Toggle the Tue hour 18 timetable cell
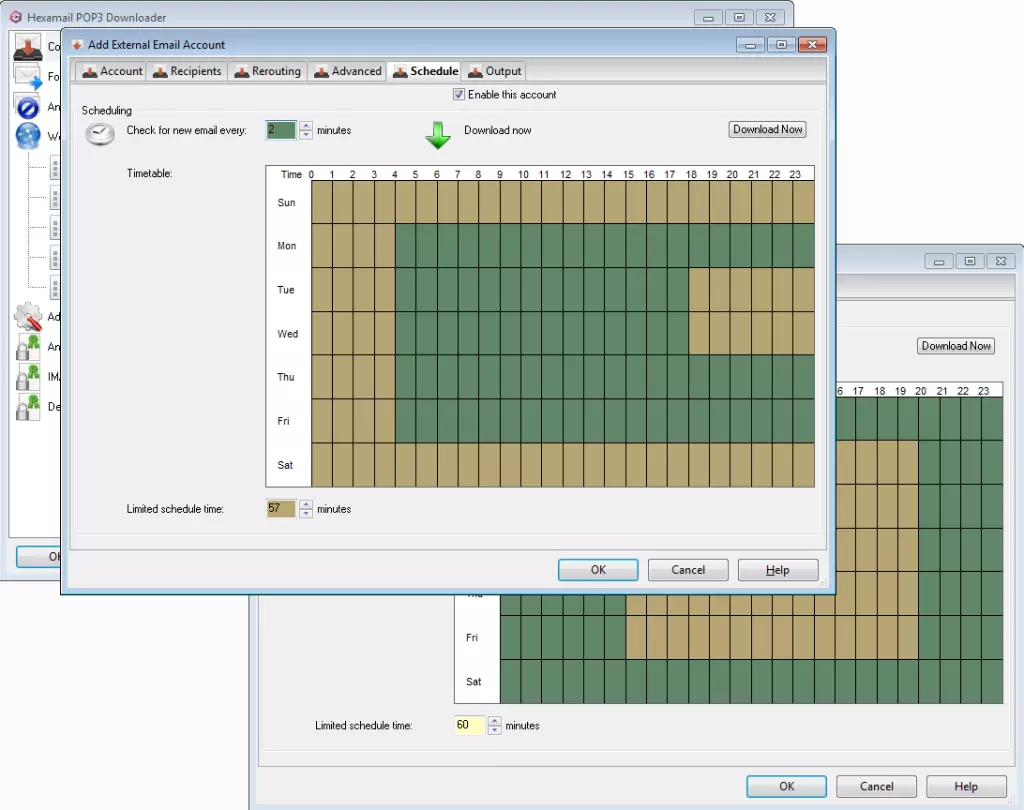 coord(699,290)
